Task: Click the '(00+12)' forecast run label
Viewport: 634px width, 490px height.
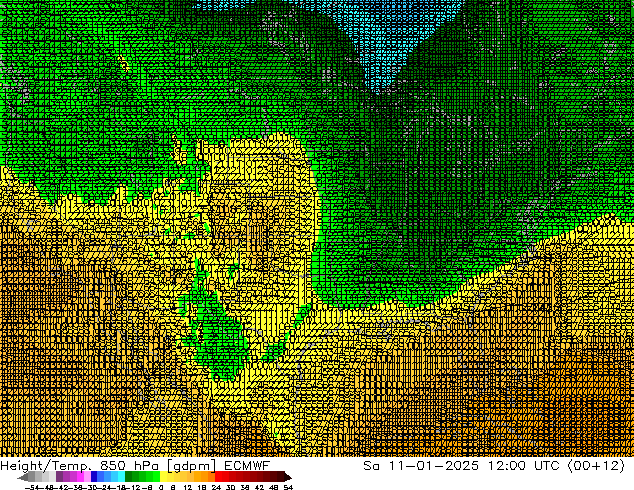Action: click(596, 466)
